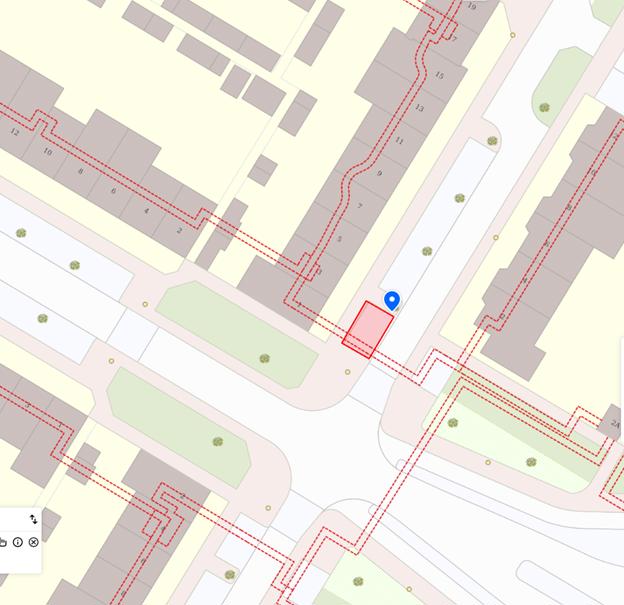The height and width of the screenshot is (605, 624).
Task: Click building labeled 2A
Action: click(x=615, y=424)
